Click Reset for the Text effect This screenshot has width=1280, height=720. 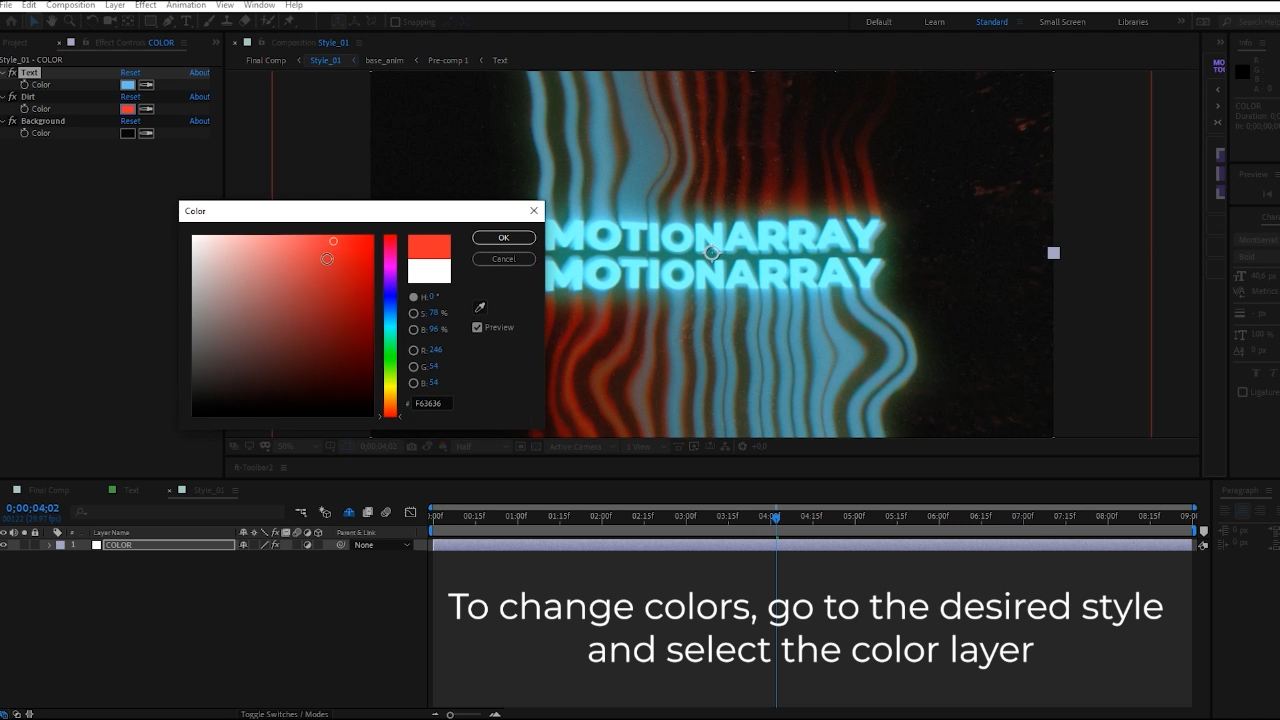[130, 73]
